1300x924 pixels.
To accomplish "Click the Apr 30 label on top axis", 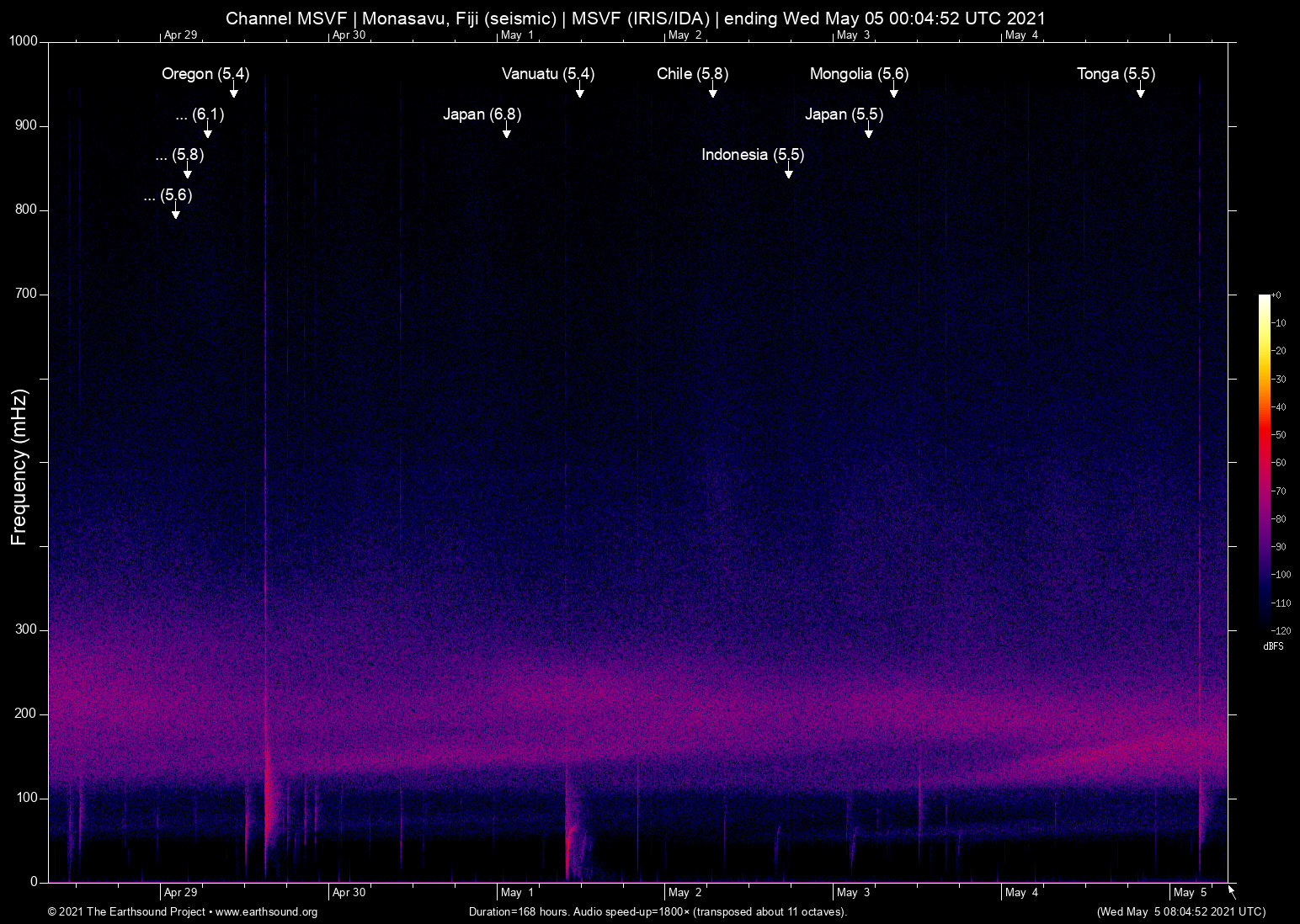I will pos(349,35).
